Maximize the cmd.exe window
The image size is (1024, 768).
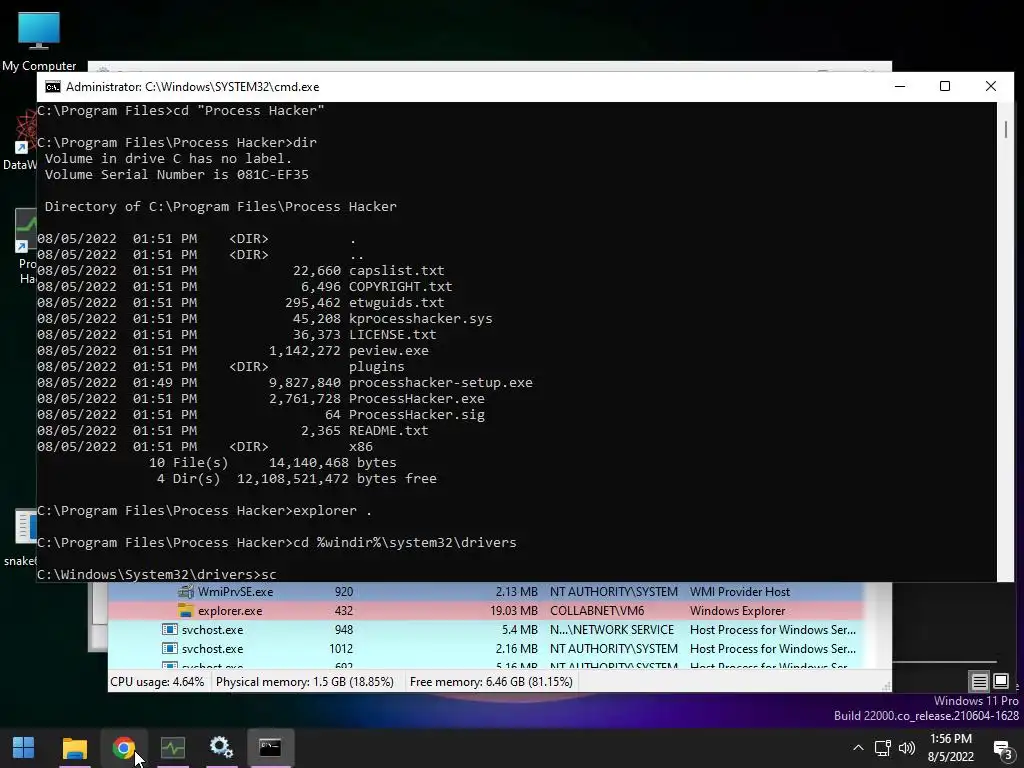(944, 86)
